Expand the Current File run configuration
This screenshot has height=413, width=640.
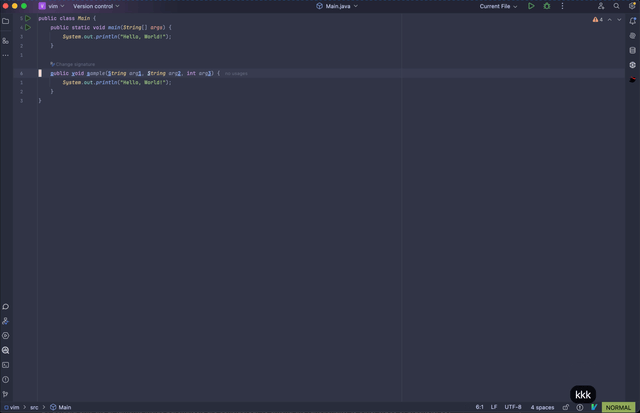coord(498,6)
